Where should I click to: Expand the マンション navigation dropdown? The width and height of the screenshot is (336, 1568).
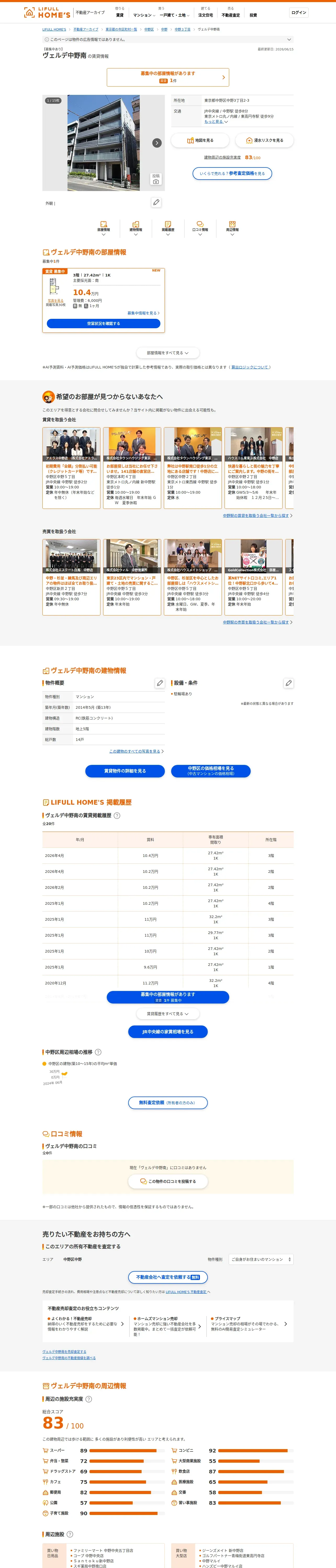pyautogui.click(x=144, y=15)
